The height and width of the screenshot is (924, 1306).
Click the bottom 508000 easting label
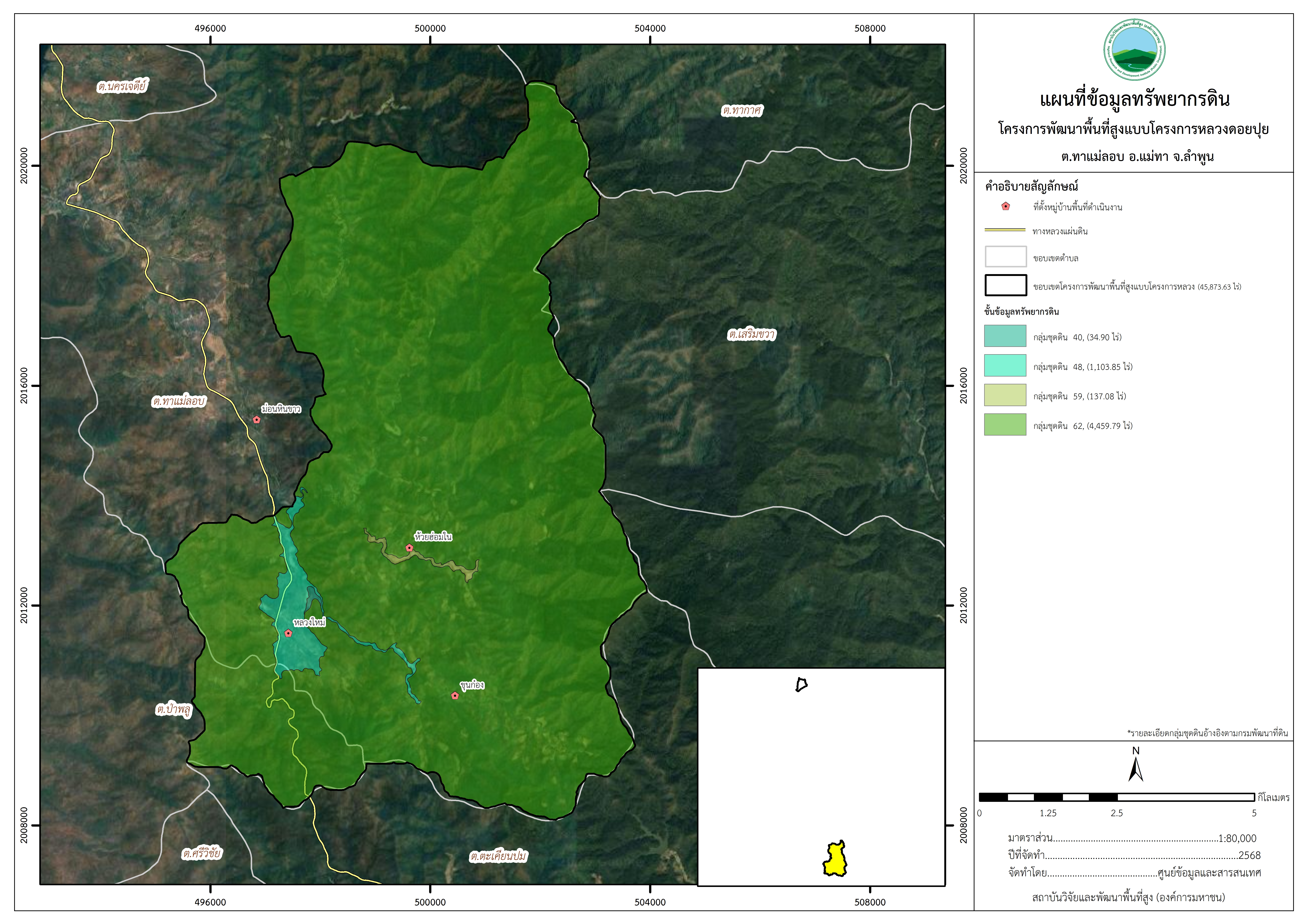(x=870, y=902)
